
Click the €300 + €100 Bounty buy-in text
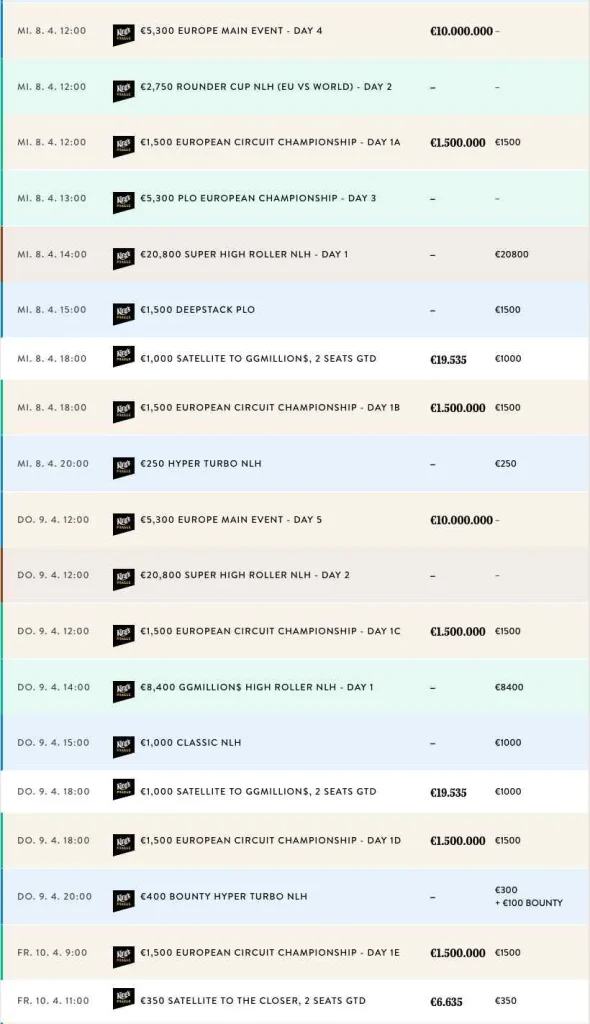pyautogui.click(x=528, y=896)
